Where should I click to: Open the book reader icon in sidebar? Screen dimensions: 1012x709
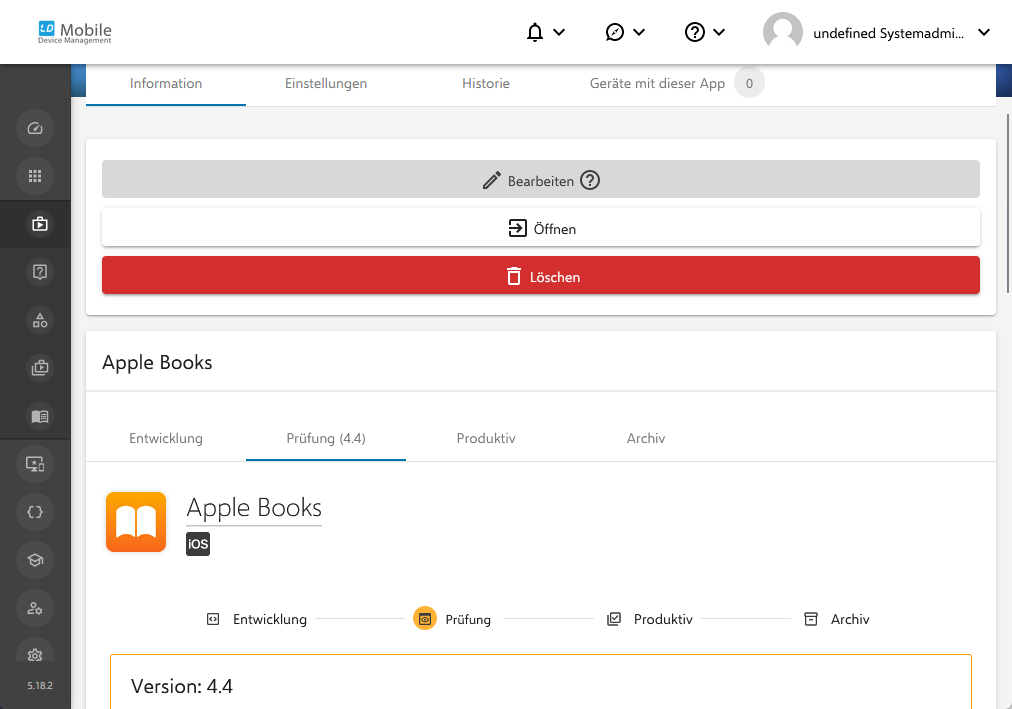pyautogui.click(x=39, y=416)
